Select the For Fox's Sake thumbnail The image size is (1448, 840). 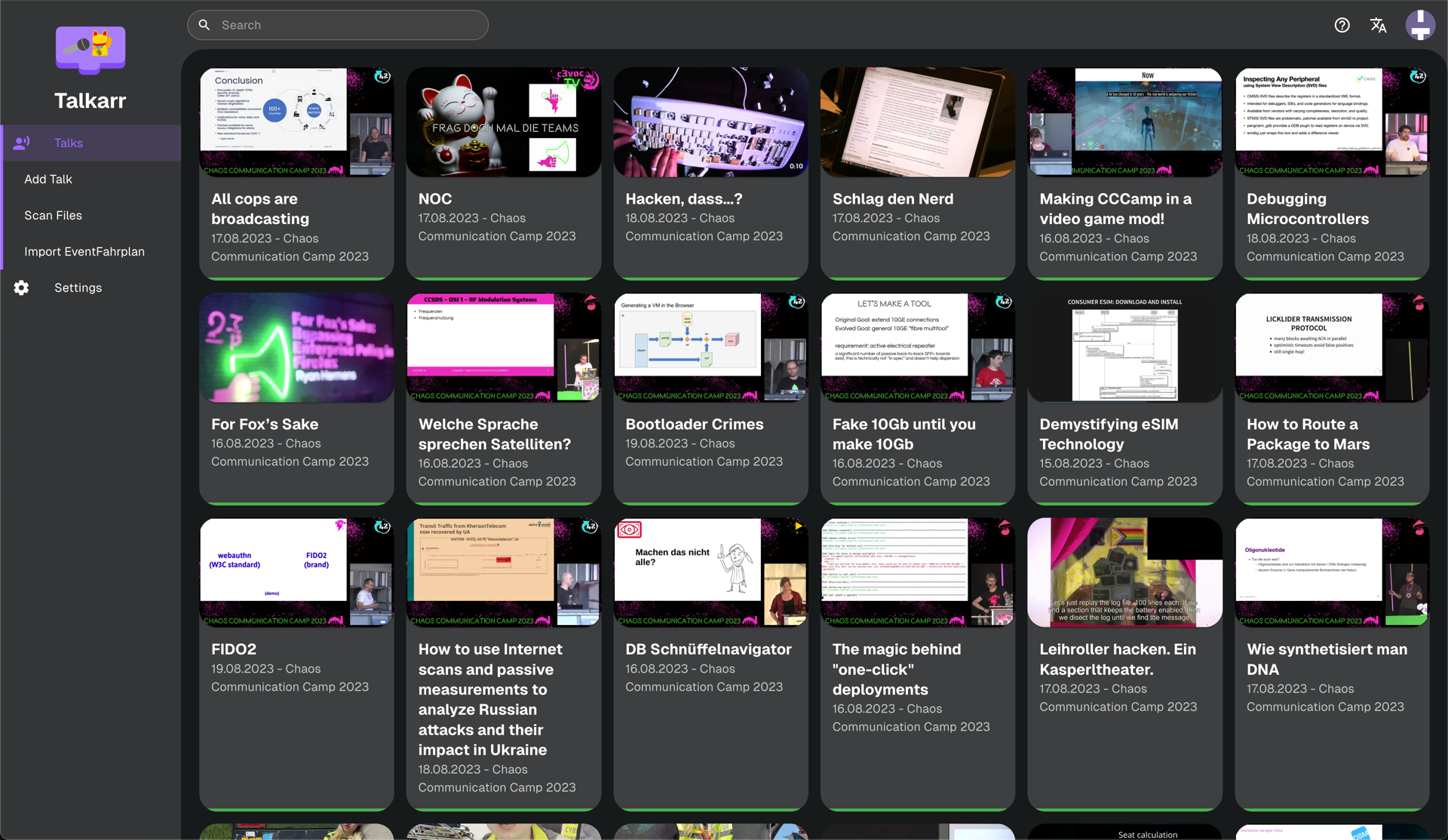pyautogui.click(x=296, y=348)
